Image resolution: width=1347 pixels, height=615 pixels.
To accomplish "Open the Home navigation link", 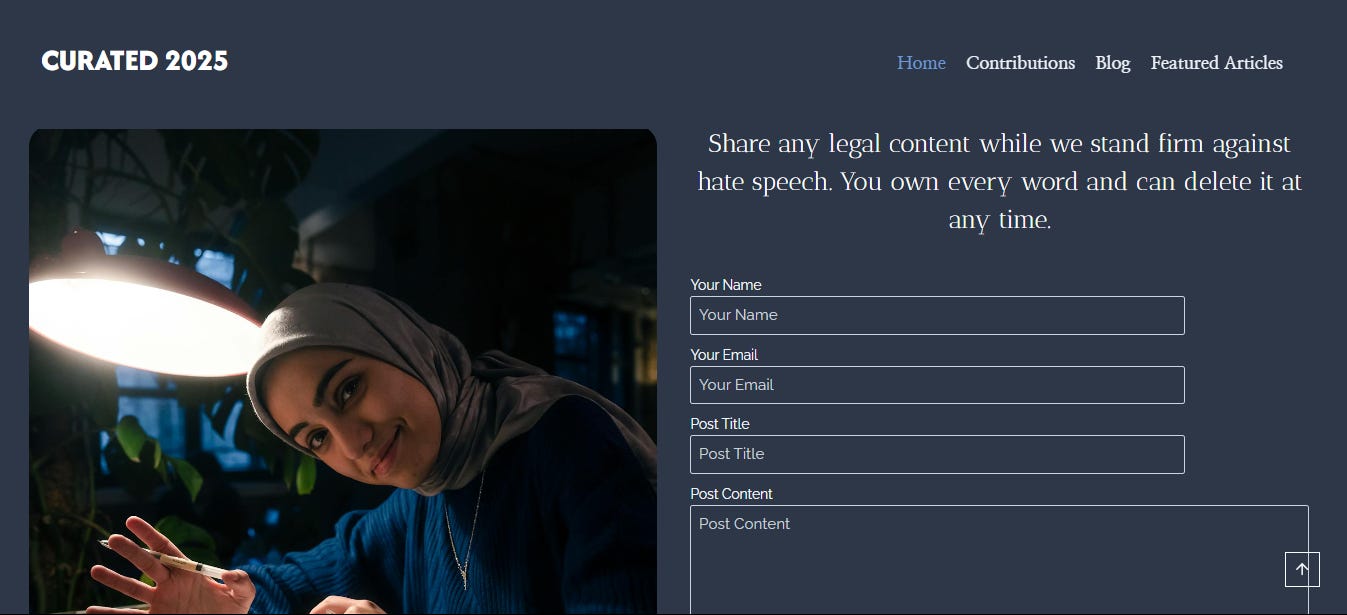I will [921, 63].
